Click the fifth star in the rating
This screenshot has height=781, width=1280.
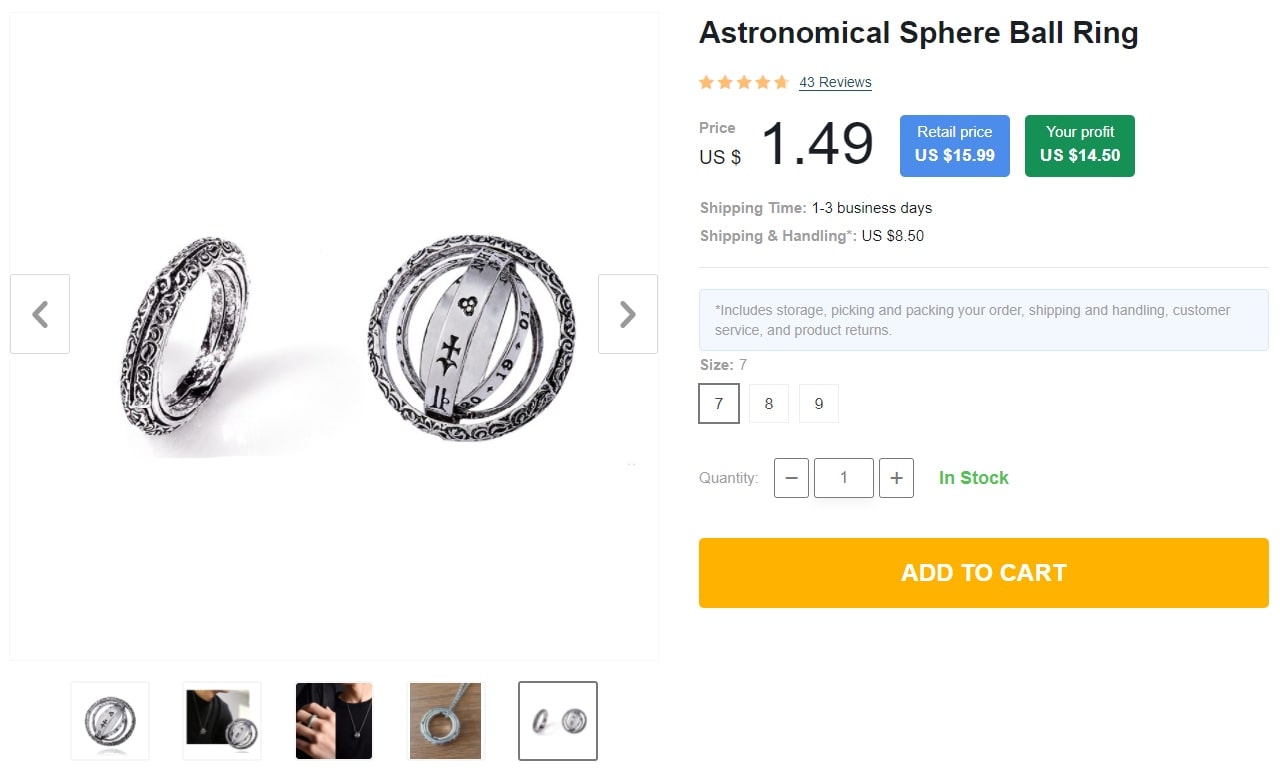[781, 82]
